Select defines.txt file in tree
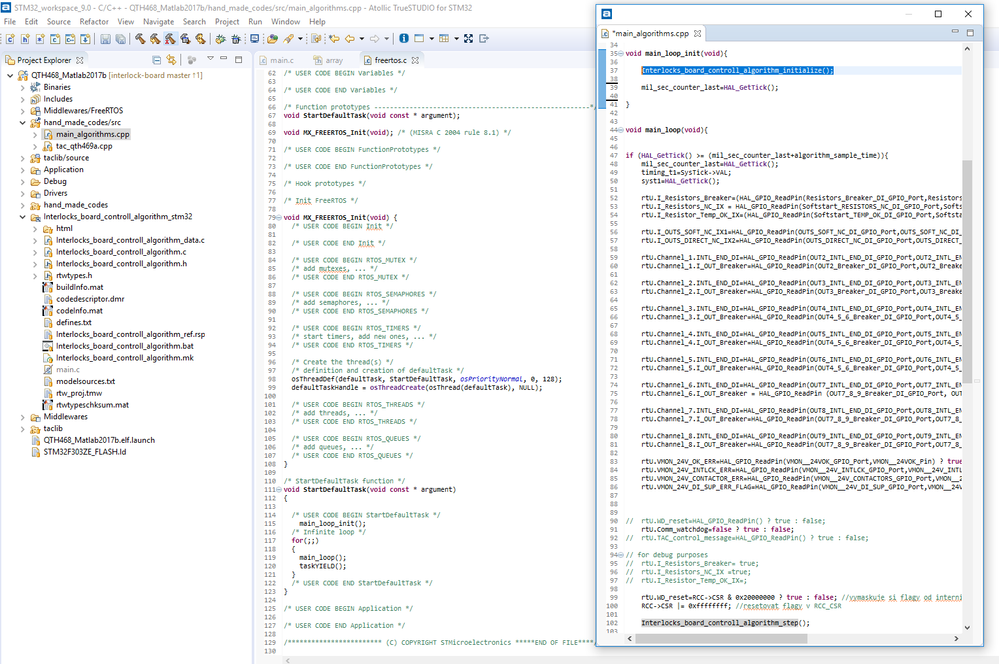 point(73,322)
